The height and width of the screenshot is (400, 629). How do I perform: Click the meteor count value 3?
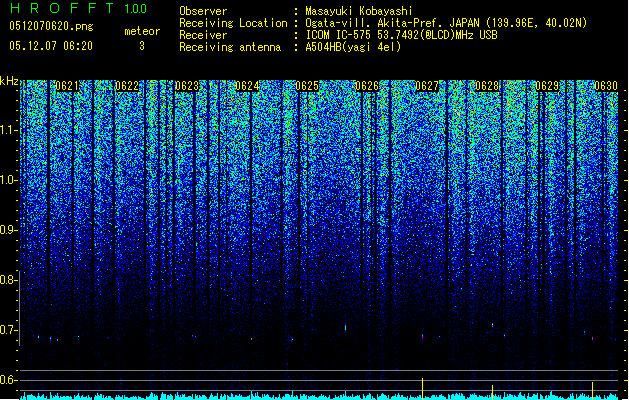pos(142,46)
